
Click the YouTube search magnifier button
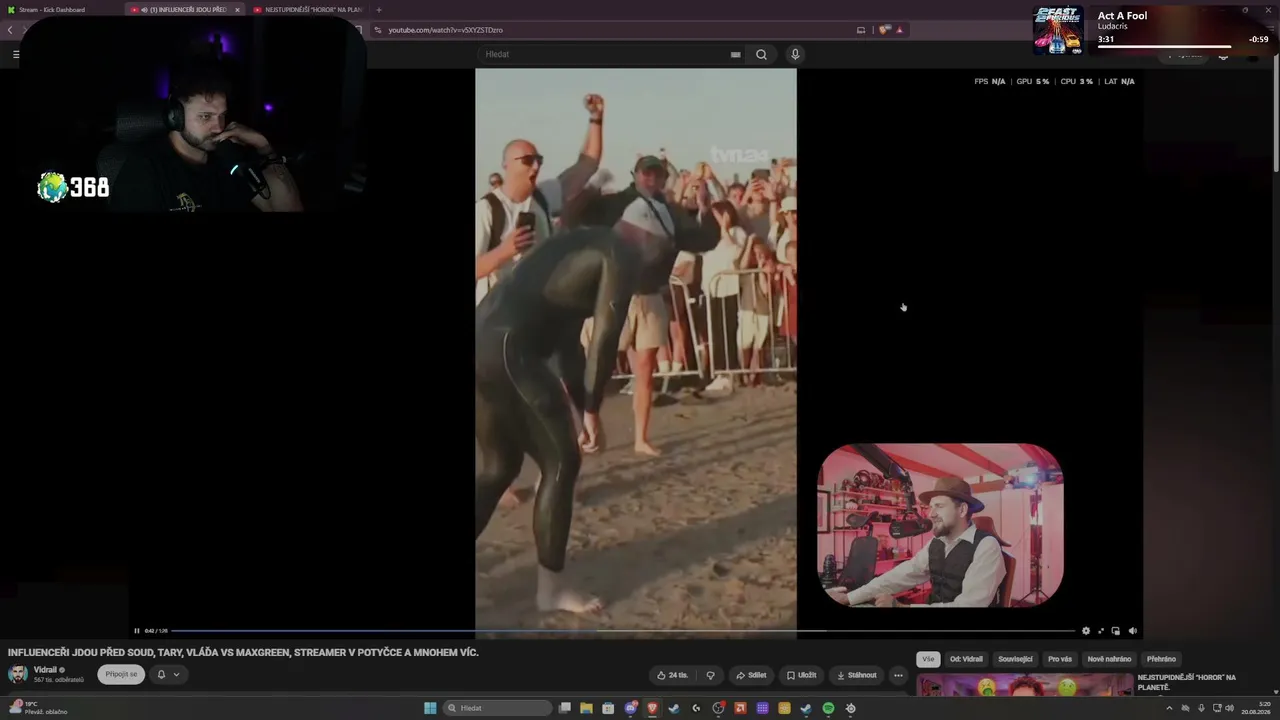pos(761,54)
